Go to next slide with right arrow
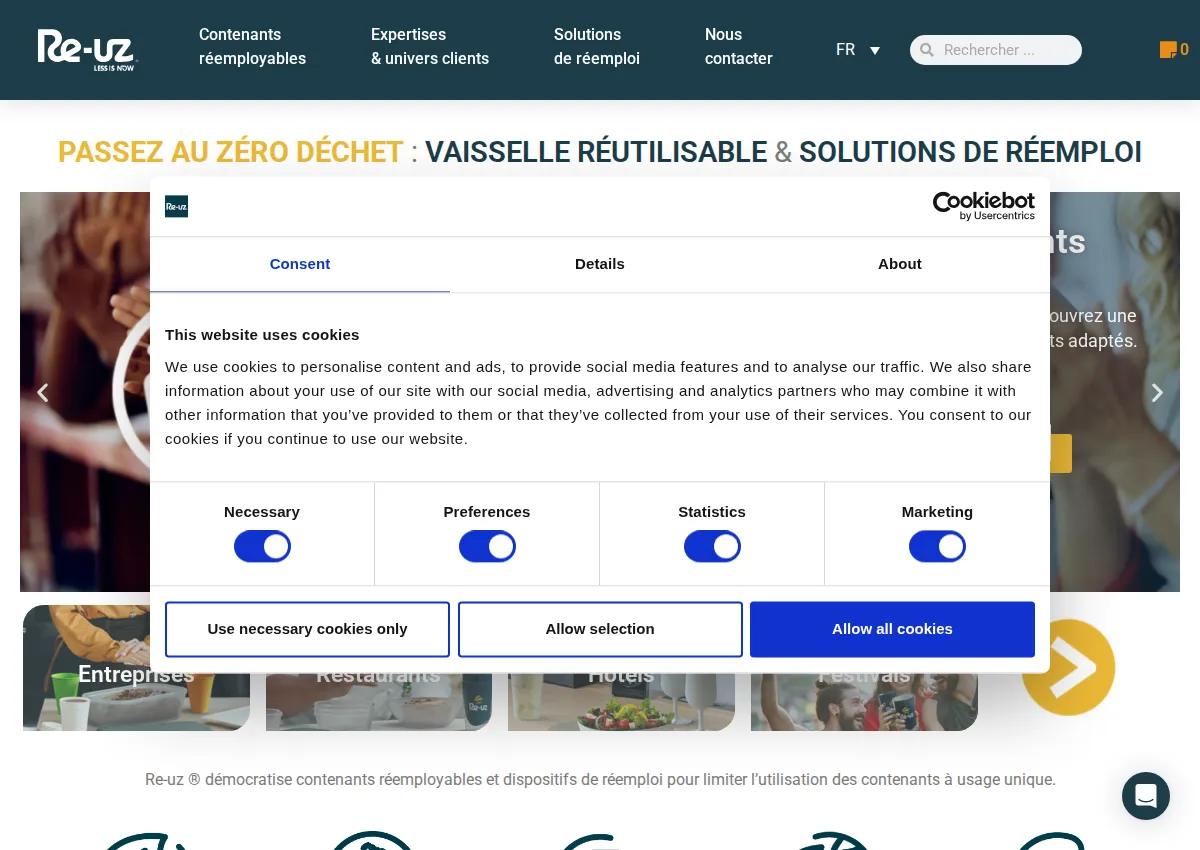Viewport: 1200px width, 850px height. click(1157, 393)
